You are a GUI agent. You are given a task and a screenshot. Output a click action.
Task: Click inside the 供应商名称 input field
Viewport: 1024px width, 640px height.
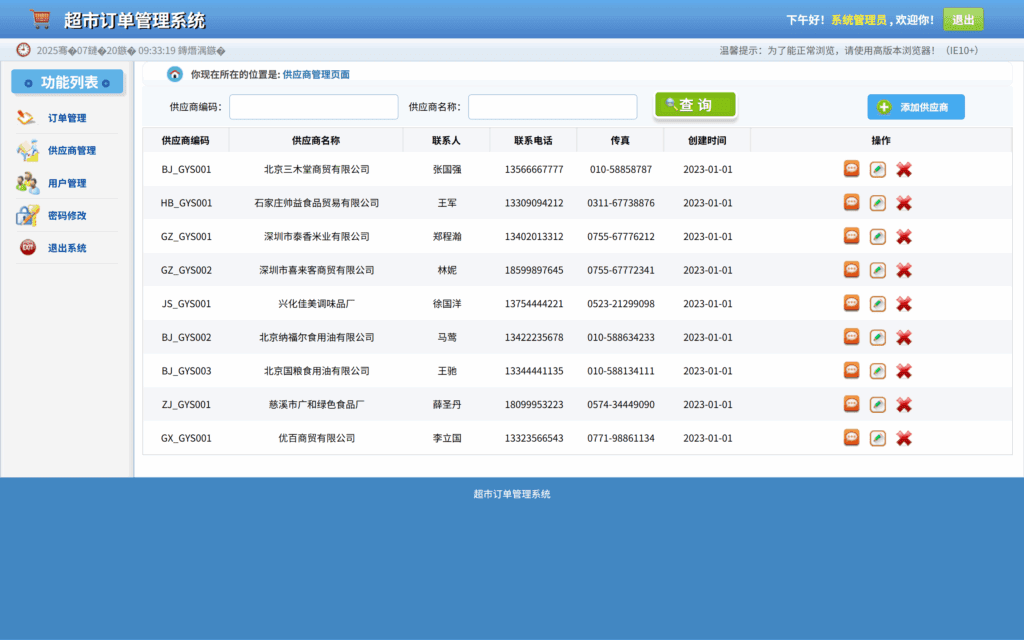tap(553, 106)
